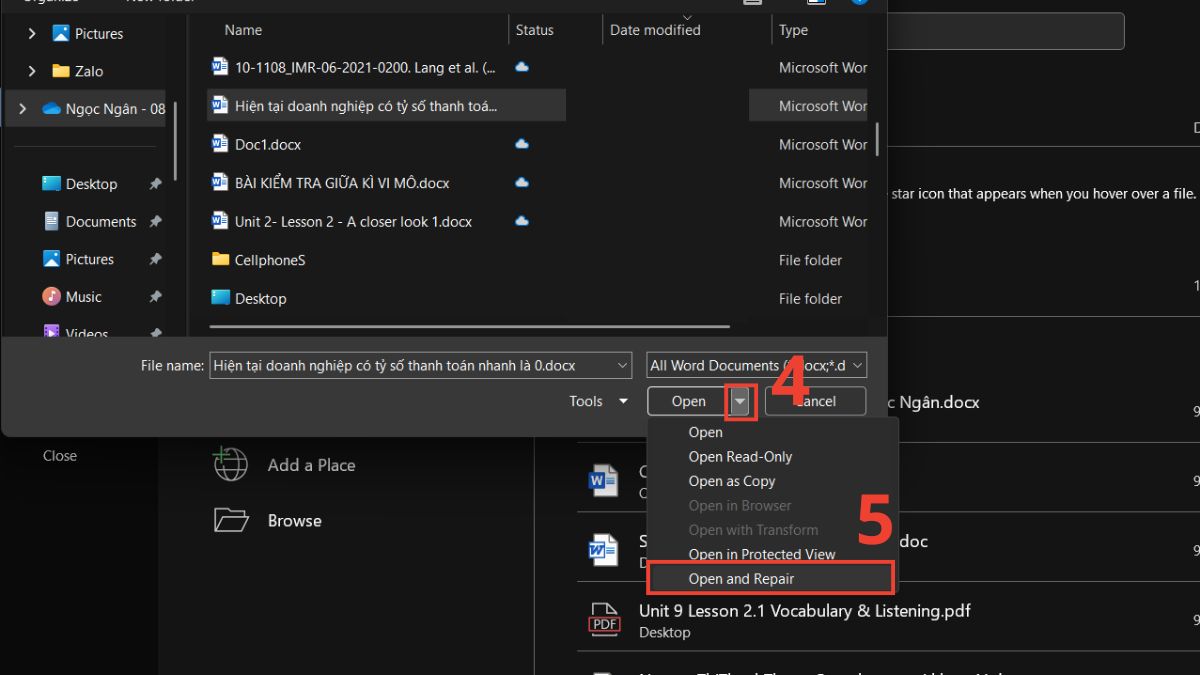Click the PDF icon for Unit 9 Lesson
This screenshot has height=675, width=1200.
(604, 620)
